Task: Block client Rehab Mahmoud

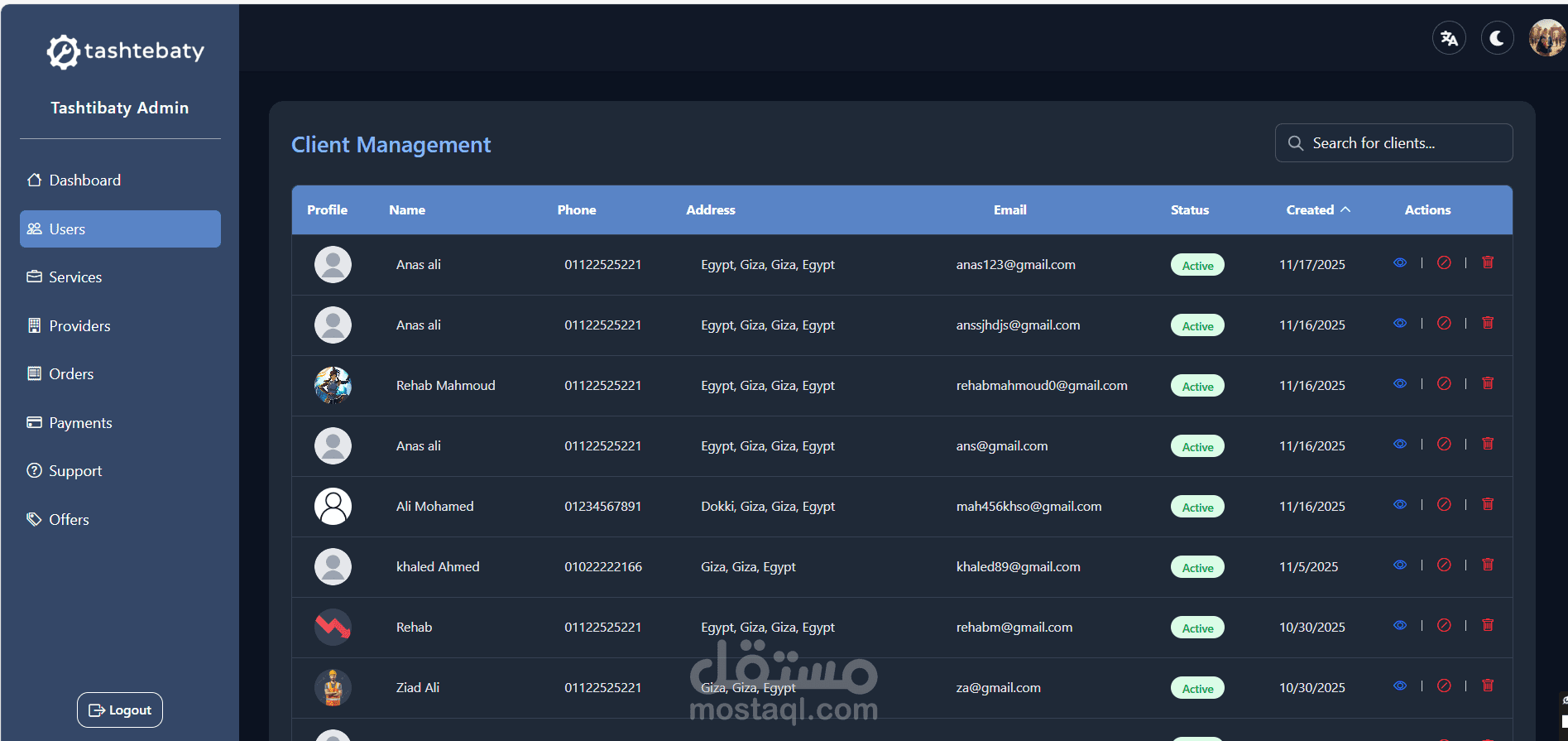Action: (1444, 383)
